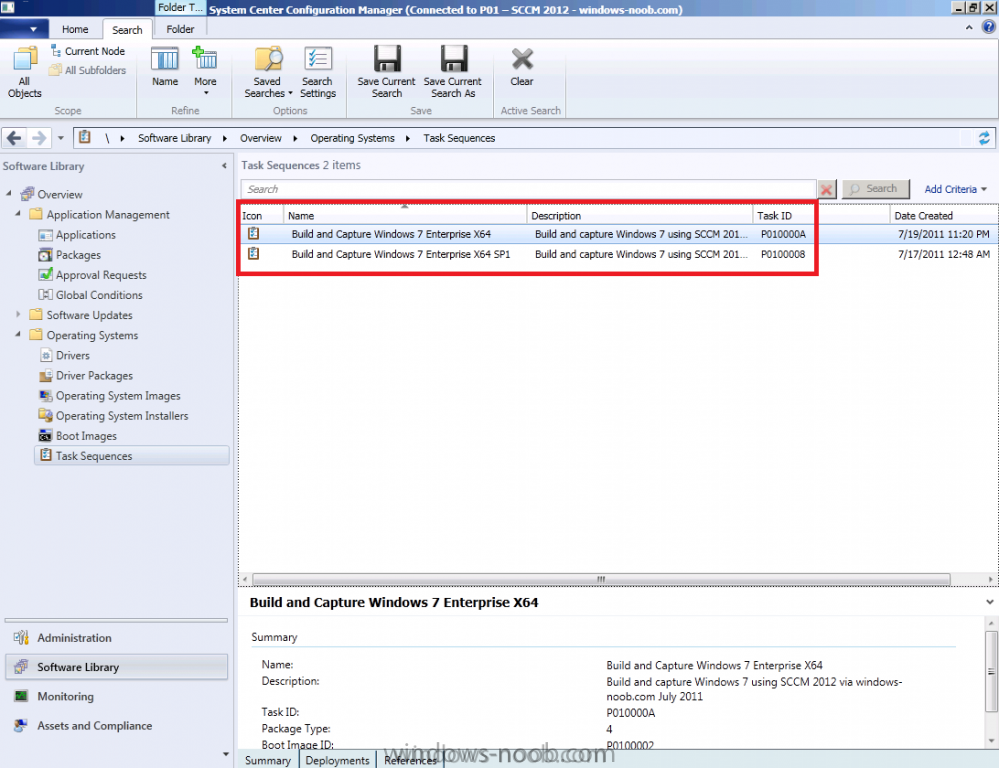Go back with the navigation arrow
The image size is (999, 768).
(14, 138)
